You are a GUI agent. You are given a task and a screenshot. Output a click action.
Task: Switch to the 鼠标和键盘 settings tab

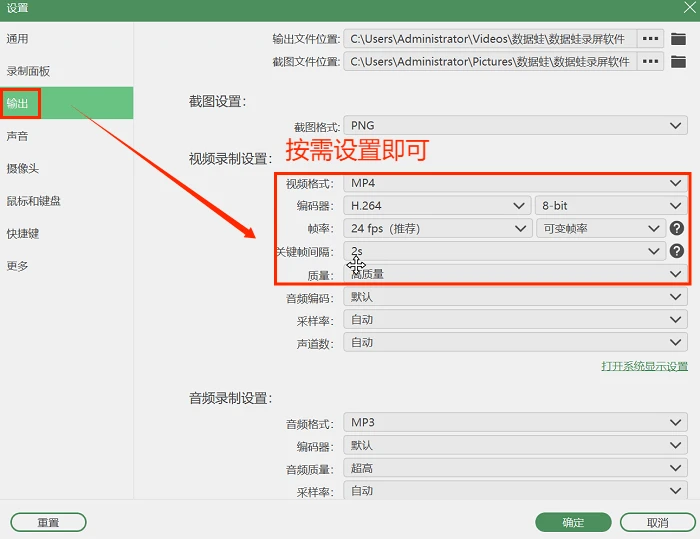click(67, 201)
